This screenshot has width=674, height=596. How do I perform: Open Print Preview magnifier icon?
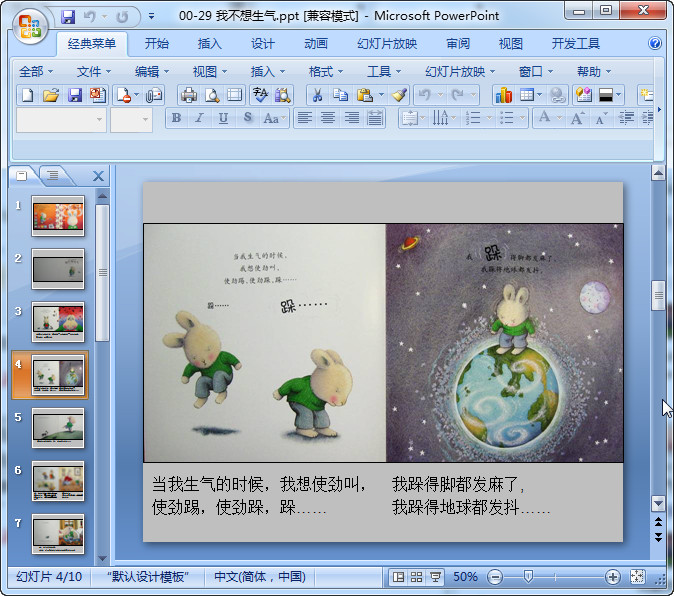click(x=212, y=95)
